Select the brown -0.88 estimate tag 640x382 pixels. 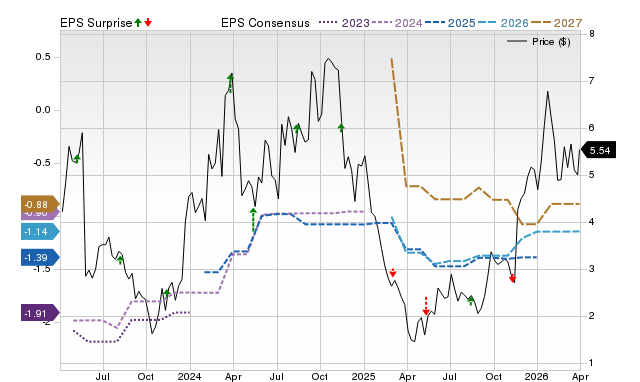pos(40,204)
